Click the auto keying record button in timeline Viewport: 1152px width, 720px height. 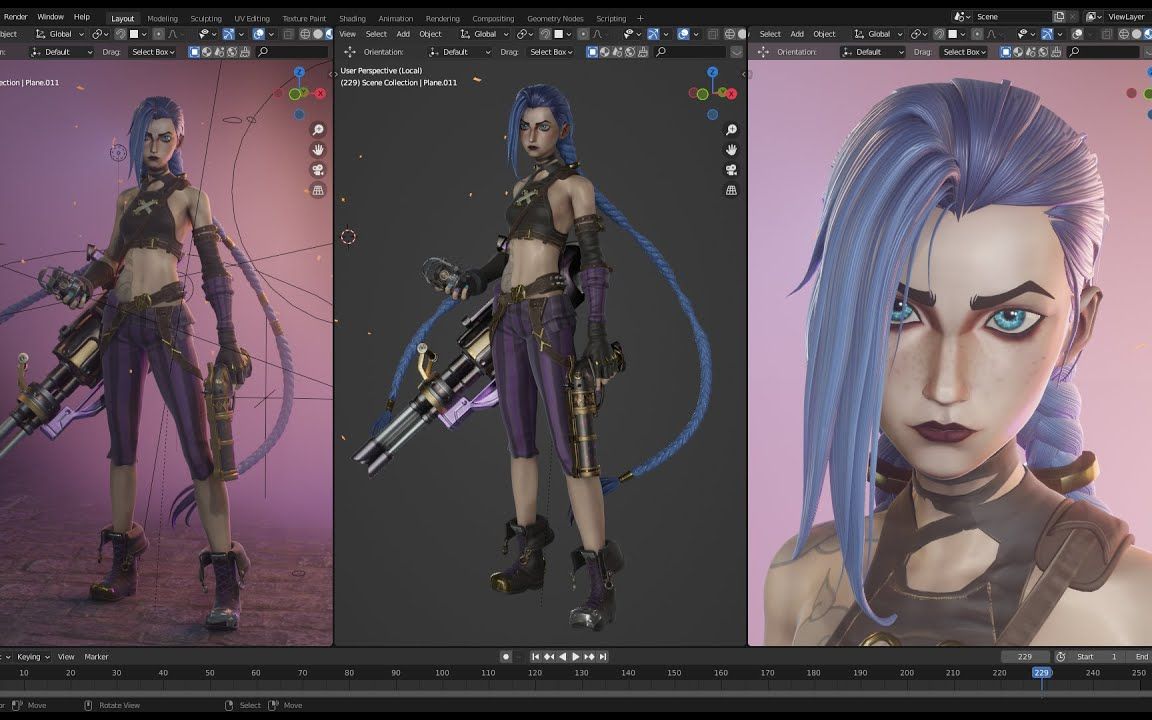[506, 657]
